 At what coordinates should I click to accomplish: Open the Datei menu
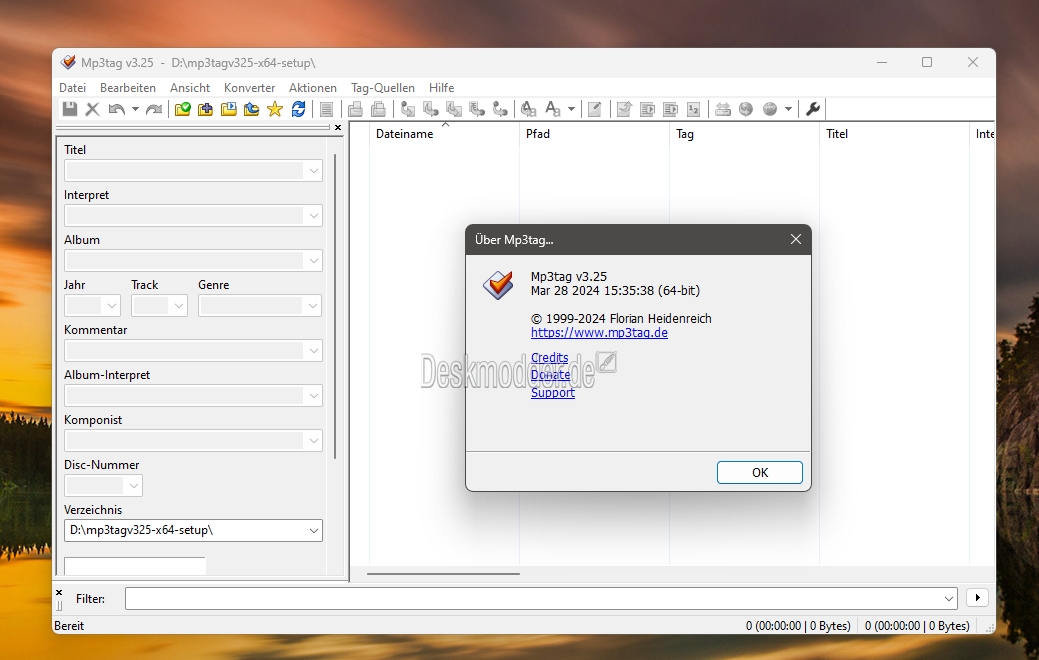point(72,87)
